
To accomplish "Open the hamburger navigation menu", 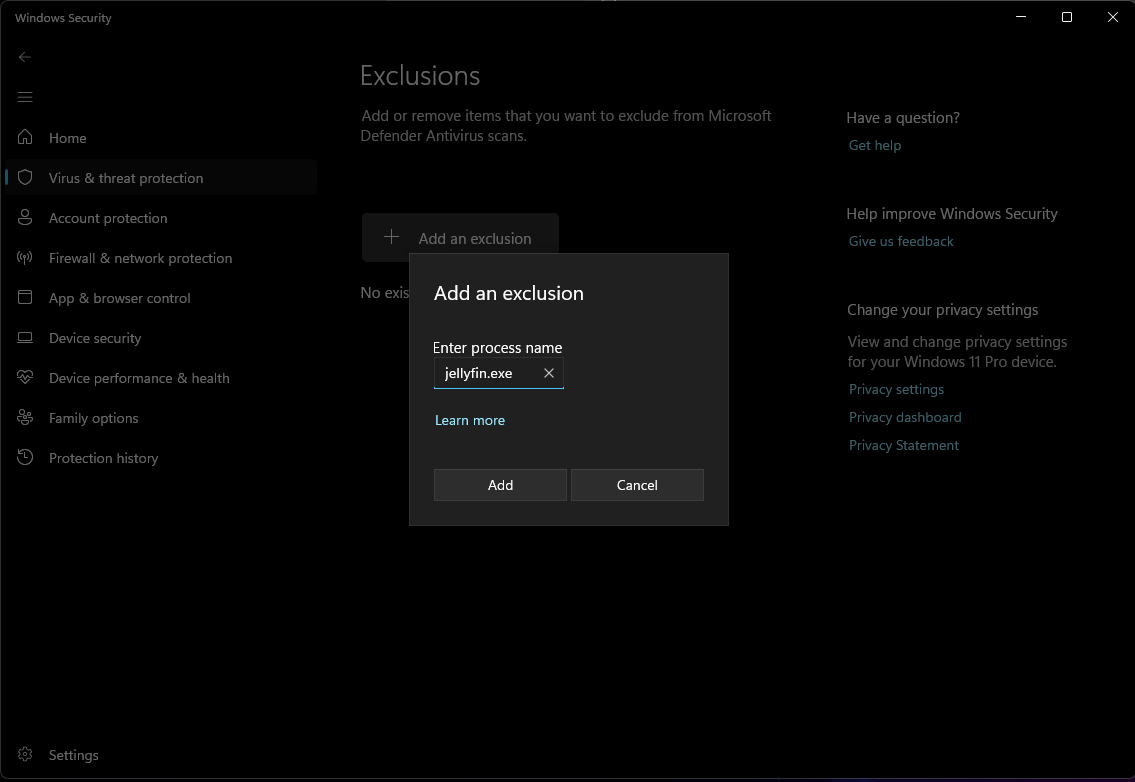I will [x=25, y=97].
